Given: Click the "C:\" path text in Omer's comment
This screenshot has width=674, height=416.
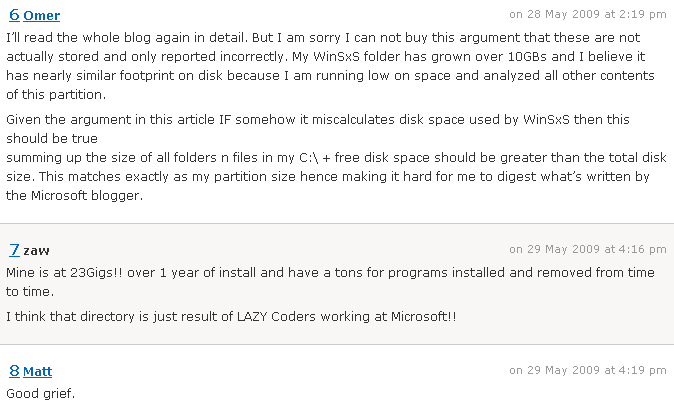Looking at the screenshot, I should coord(309,158).
